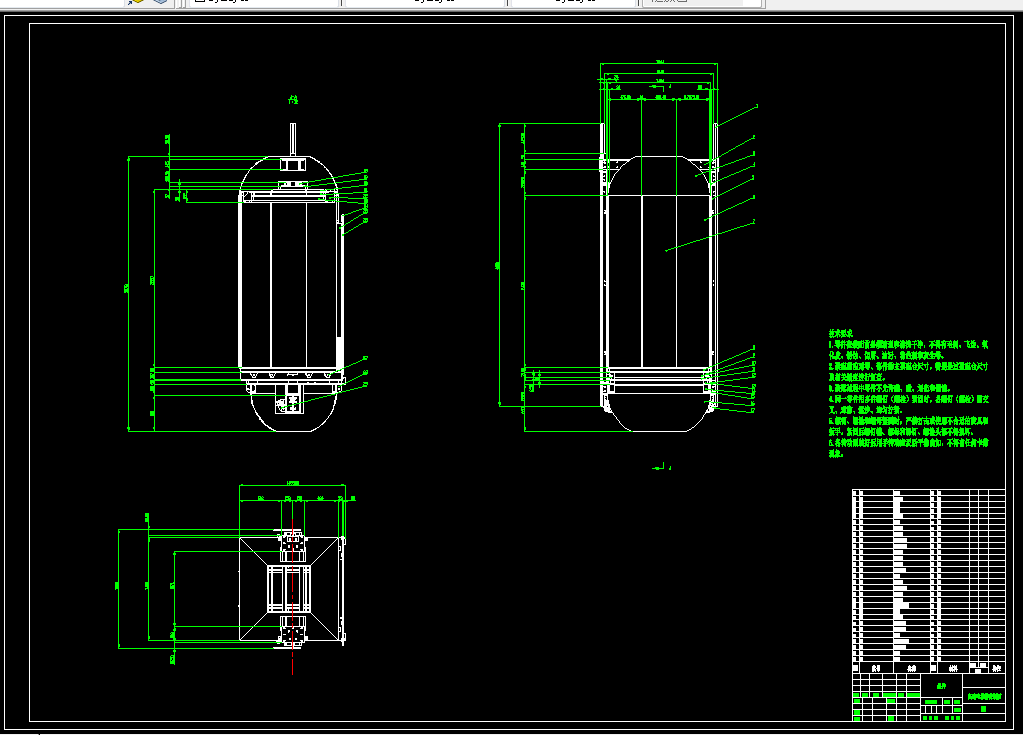The height and width of the screenshot is (735, 1023).
Task: Click the parts list header row
Action: coord(928,668)
